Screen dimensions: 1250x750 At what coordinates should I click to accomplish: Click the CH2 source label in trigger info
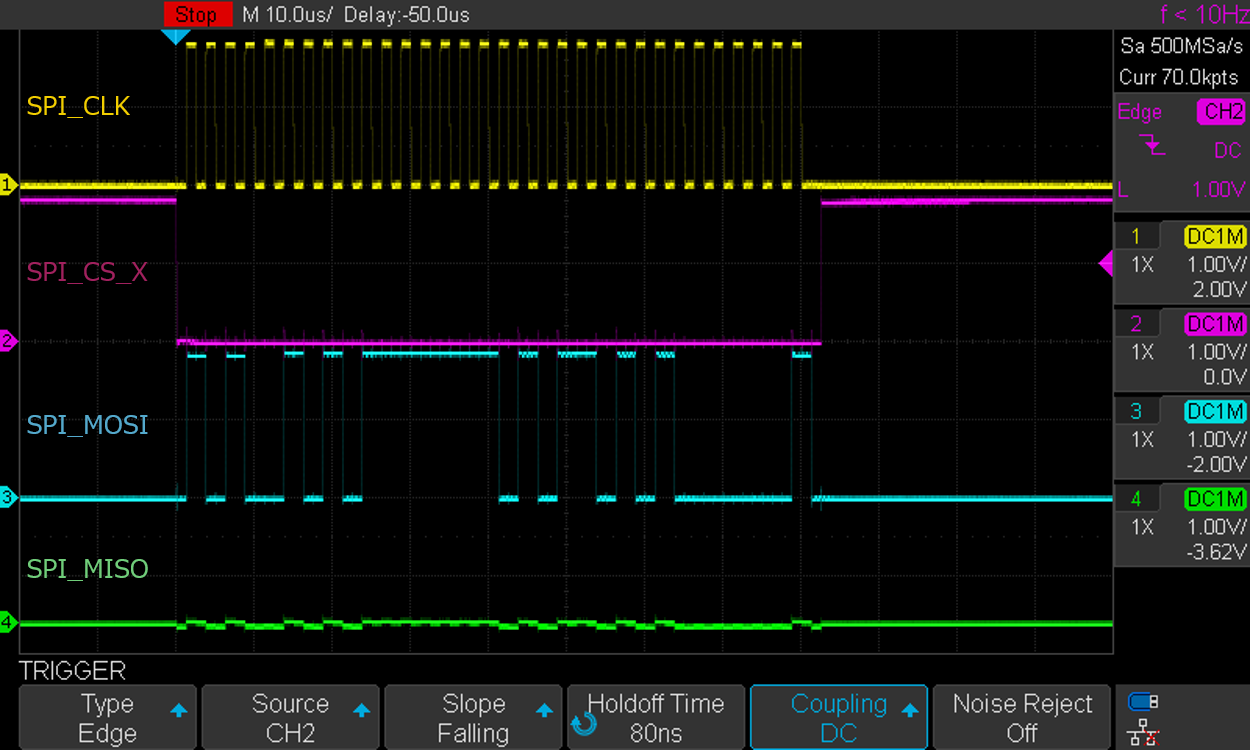1221,112
